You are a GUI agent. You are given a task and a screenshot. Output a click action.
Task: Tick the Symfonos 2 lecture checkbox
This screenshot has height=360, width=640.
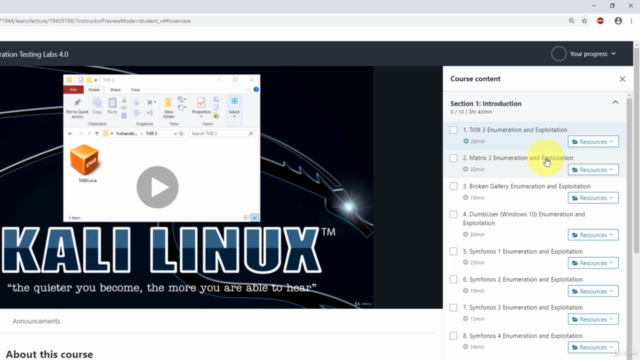point(453,280)
